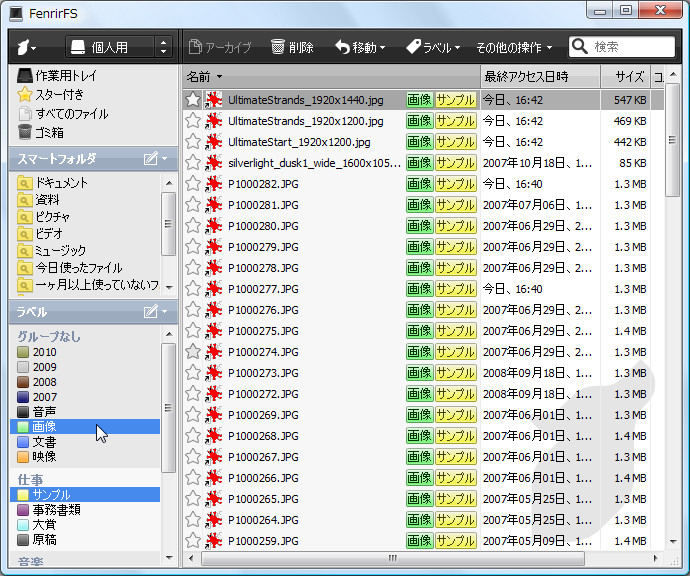Select the 文書 label
The image size is (690, 576).
[85, 442]
